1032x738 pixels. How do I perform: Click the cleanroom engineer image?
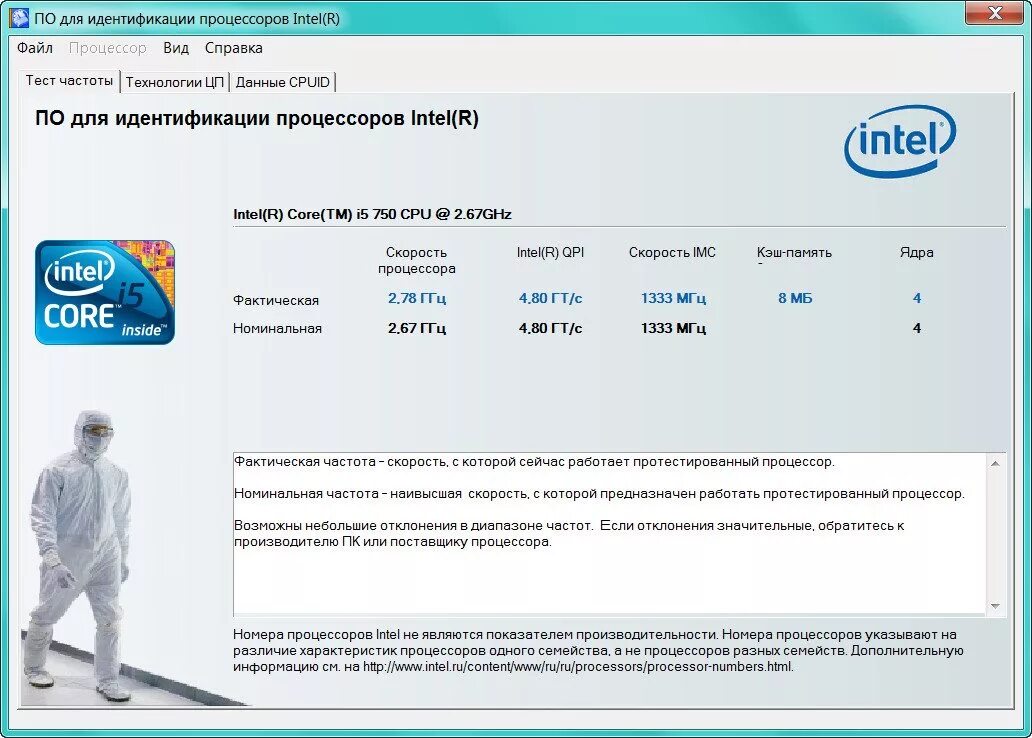(x=82, y=556)
